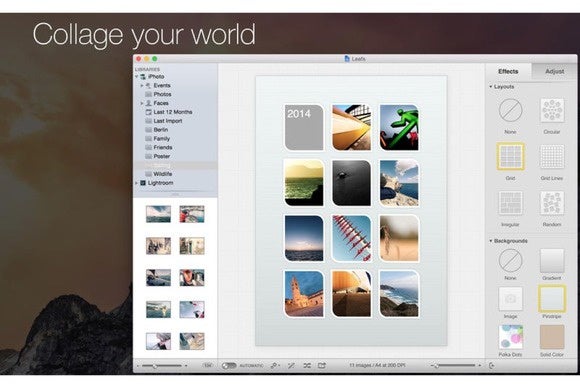Screen dimensions: 580x388
Task: Select the top-left thumbnail in the sidebar photo browser
Action: [x=158, y=214]
